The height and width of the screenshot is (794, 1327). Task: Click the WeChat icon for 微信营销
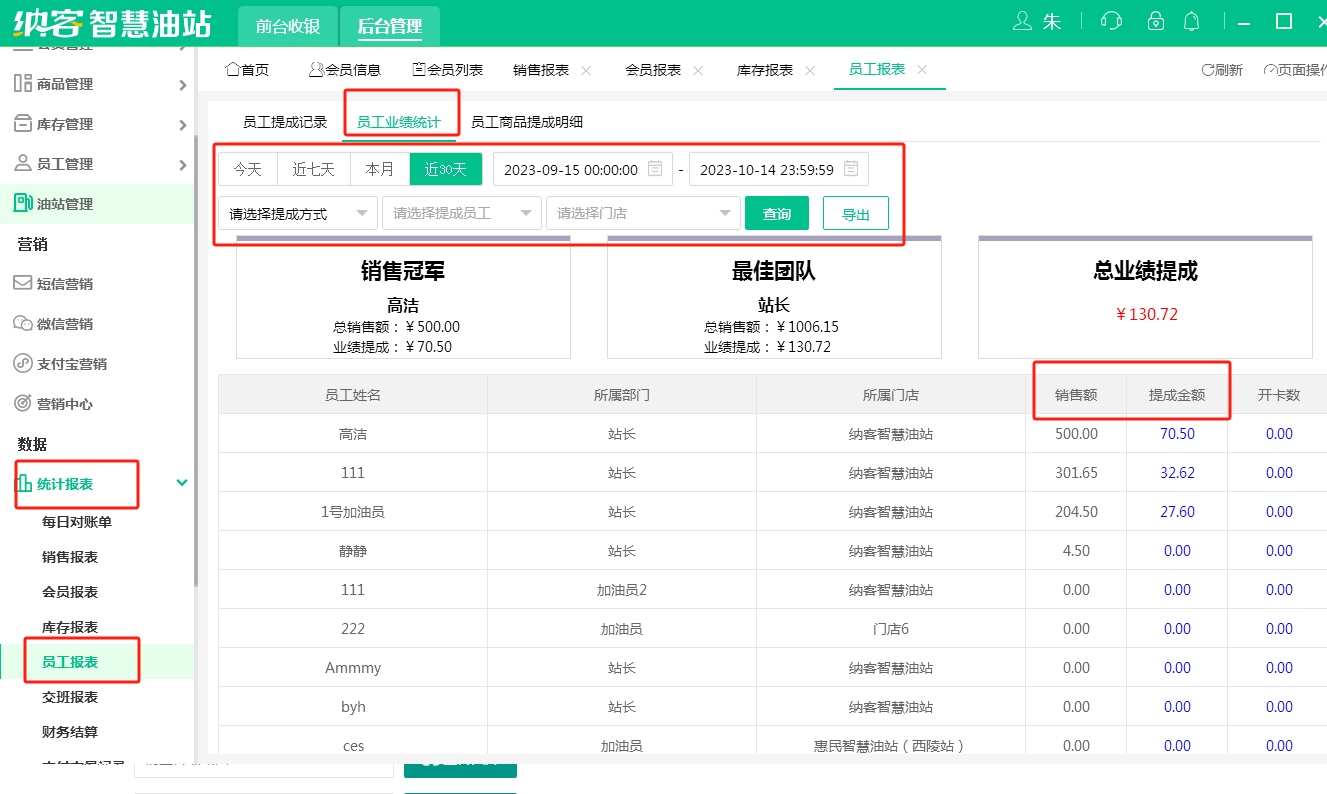tap(22, 323)
